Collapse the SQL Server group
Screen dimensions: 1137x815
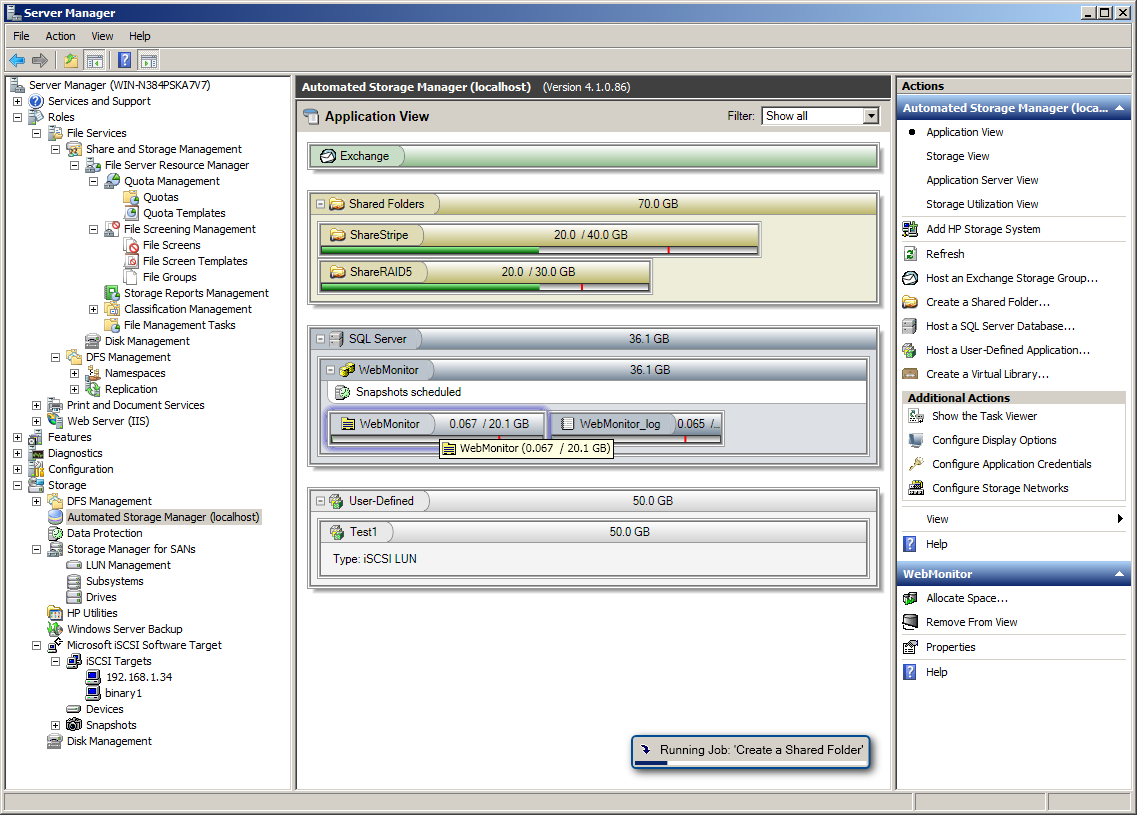(x=320, y=339)
